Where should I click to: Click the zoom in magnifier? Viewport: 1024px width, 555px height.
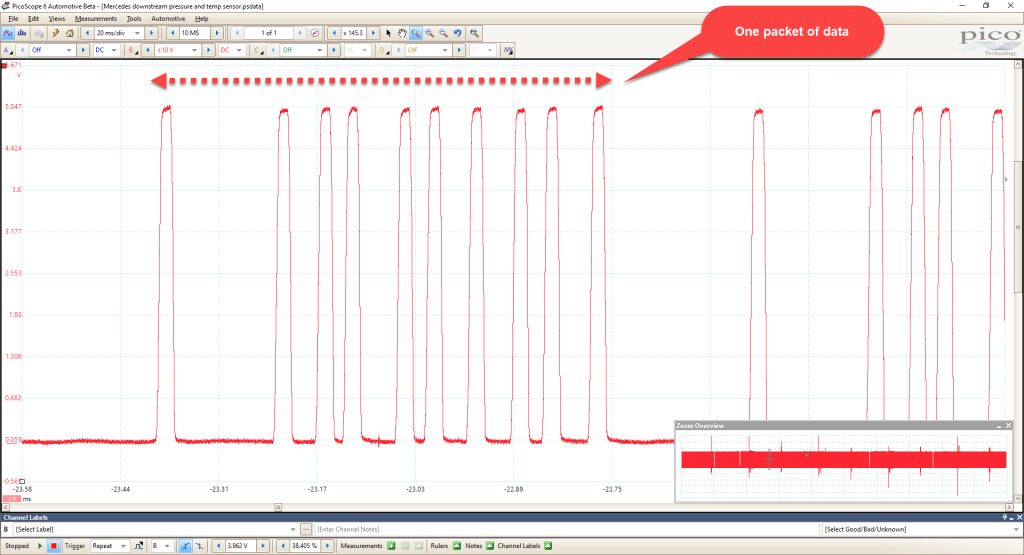tap(430, 33)
